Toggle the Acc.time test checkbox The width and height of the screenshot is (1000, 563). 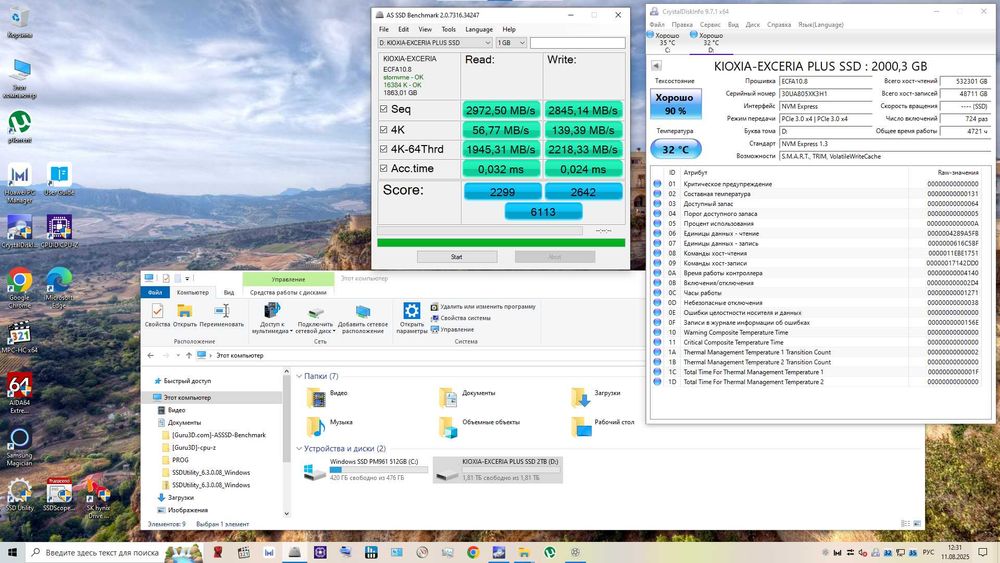tap(383, 168)
